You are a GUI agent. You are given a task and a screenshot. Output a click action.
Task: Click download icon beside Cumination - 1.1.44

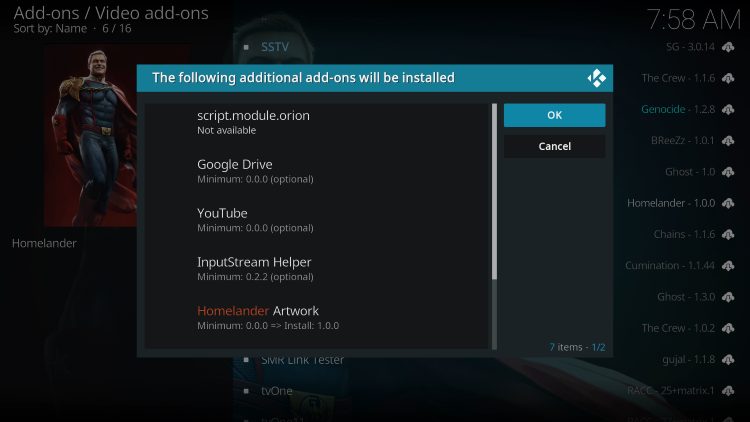point(728,266)
